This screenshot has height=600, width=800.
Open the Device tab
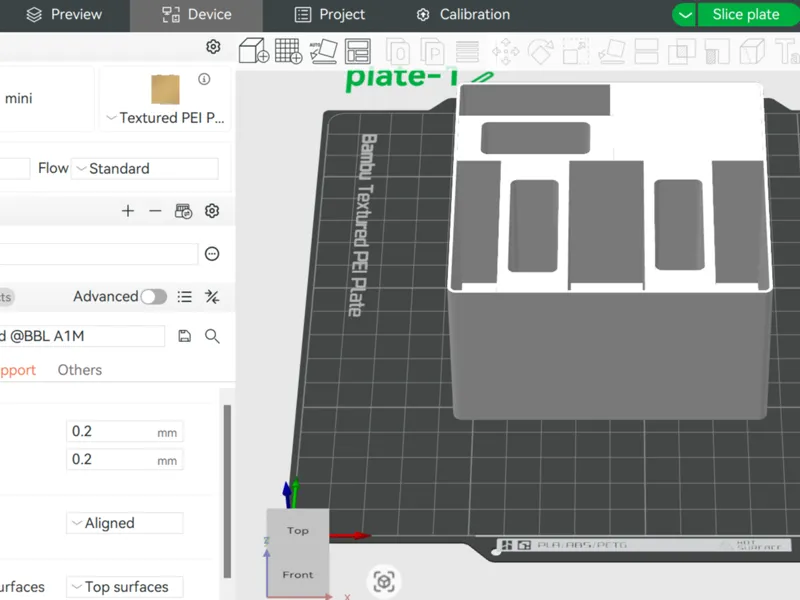pyautogui.click(x=196, y=15)
